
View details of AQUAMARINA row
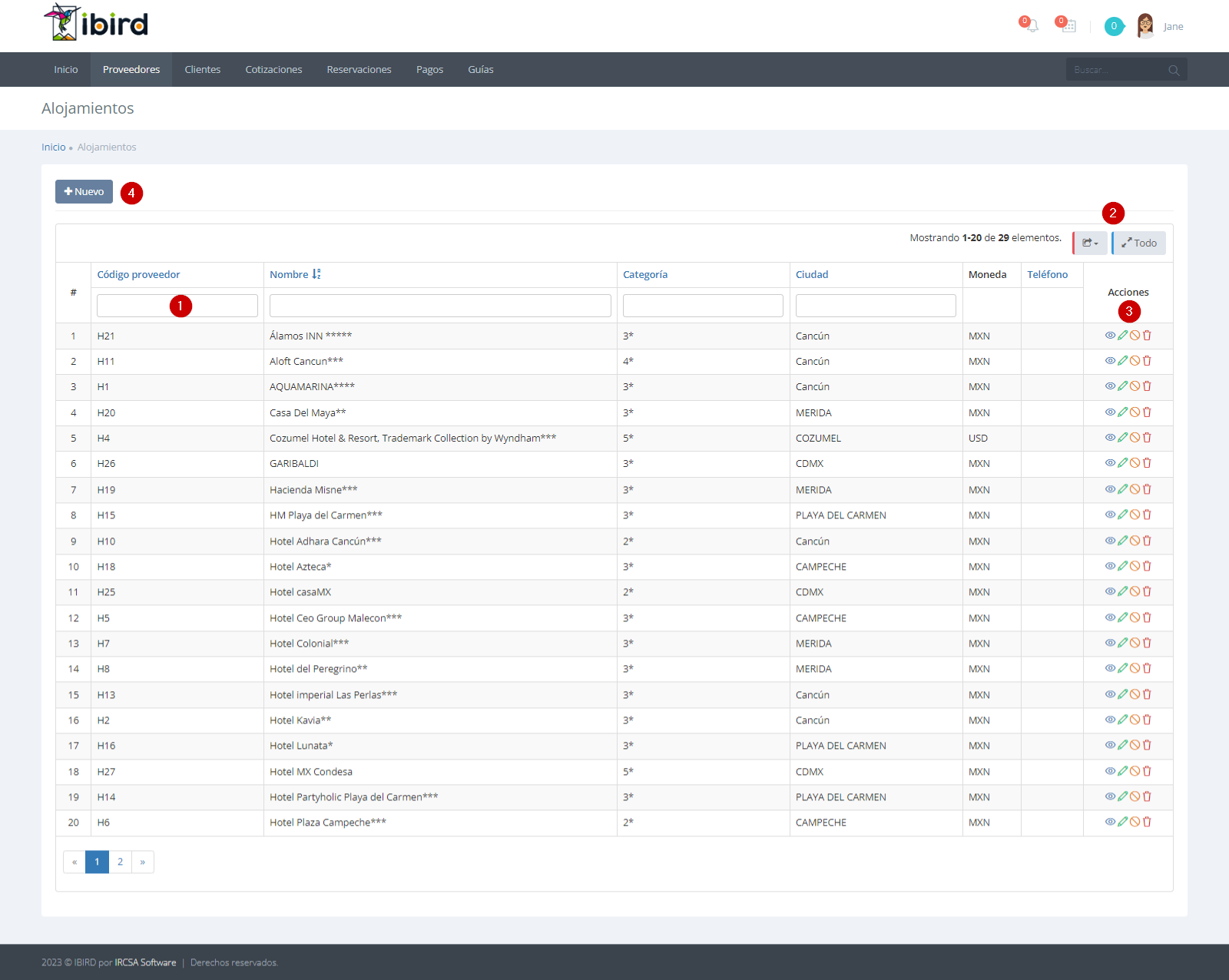(1110, 386)
